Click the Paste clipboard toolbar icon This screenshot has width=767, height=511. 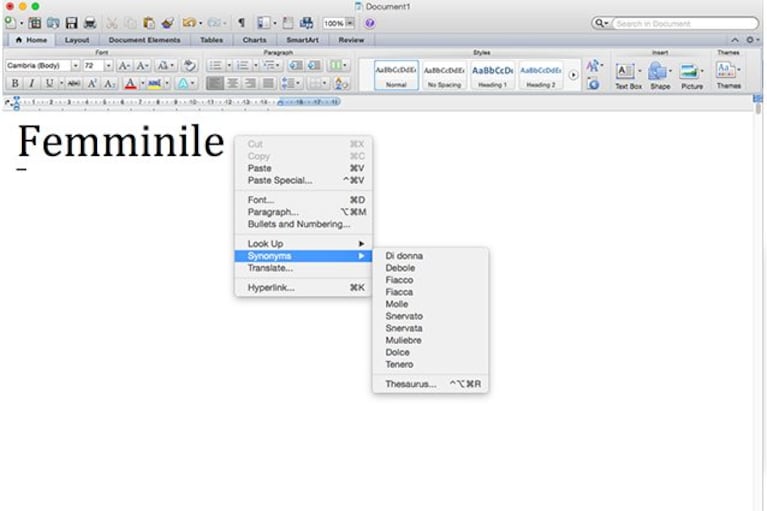coord(149,23)
